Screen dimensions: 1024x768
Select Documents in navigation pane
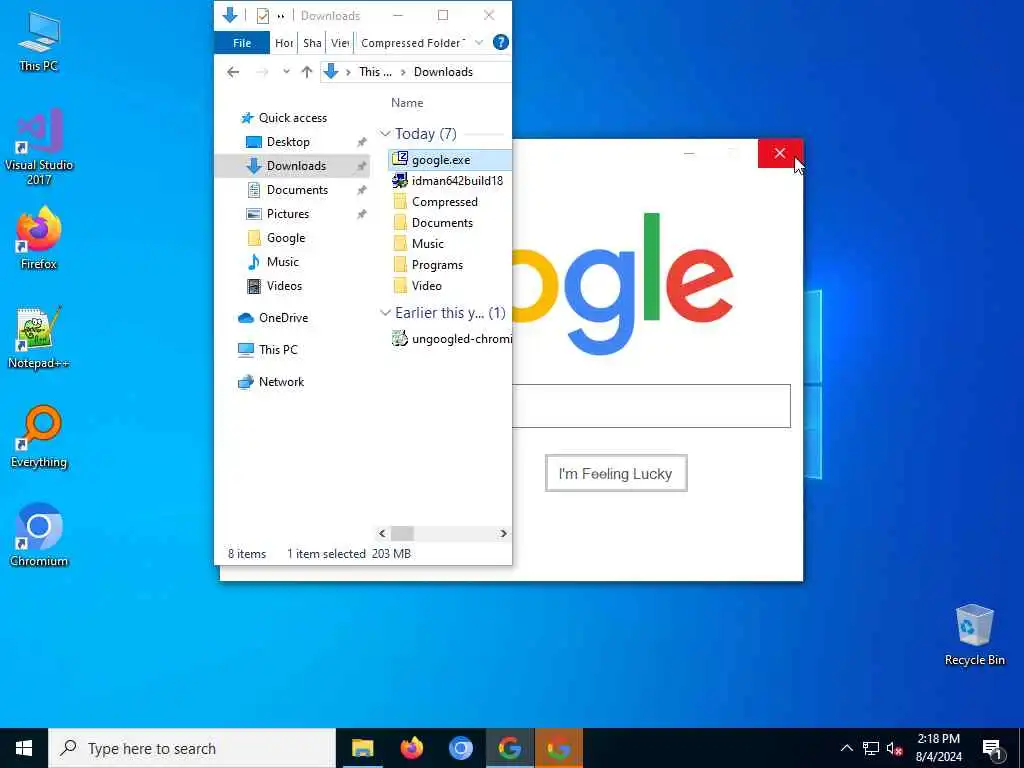297,190
